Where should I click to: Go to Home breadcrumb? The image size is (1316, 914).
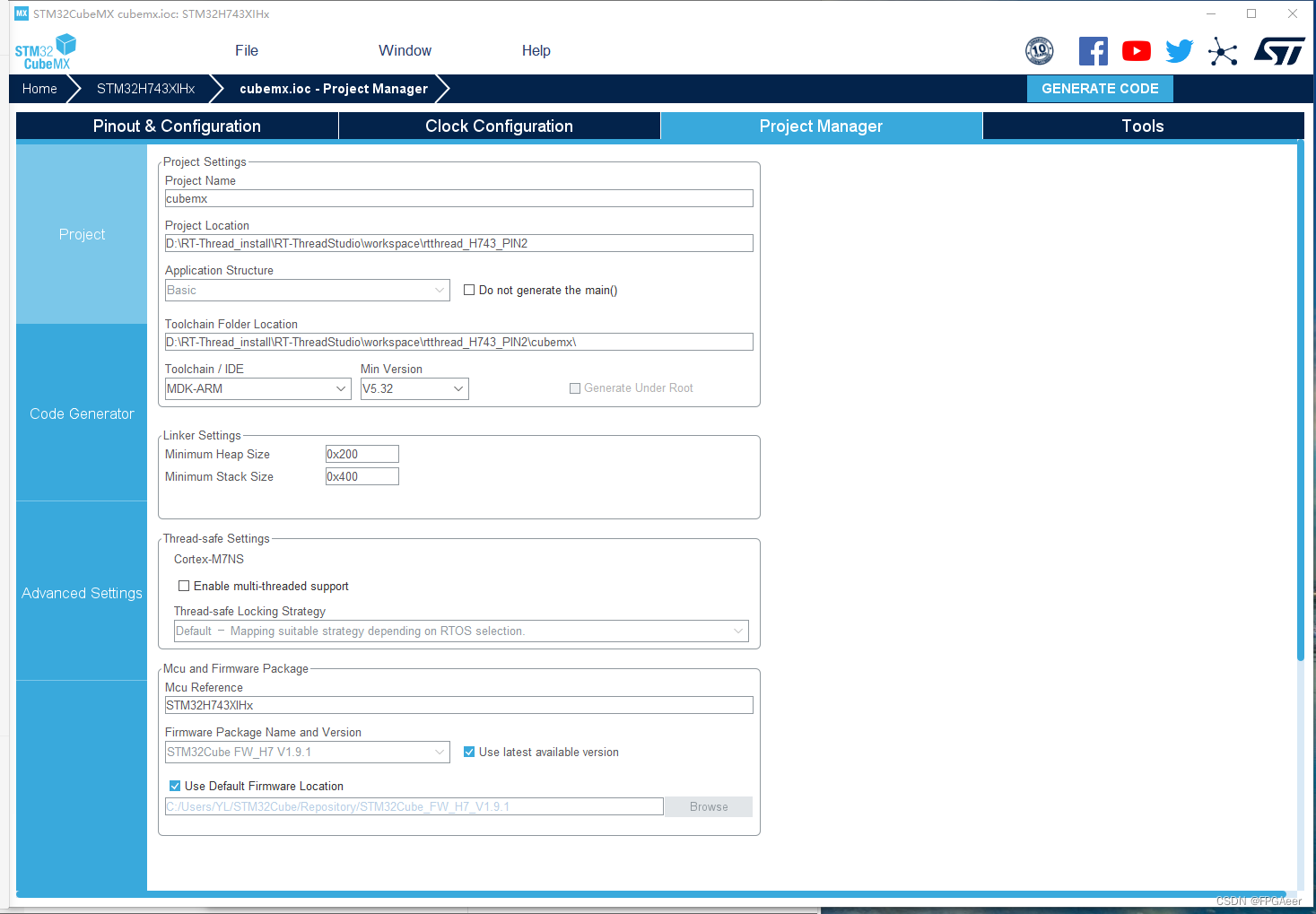tap(39, 89)
